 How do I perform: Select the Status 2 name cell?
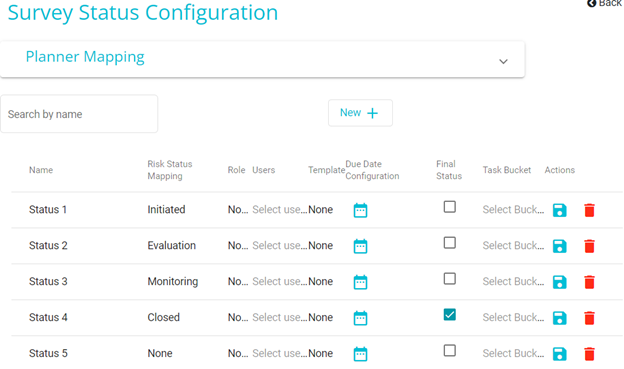pyautogui.click(x=48, y=245)
